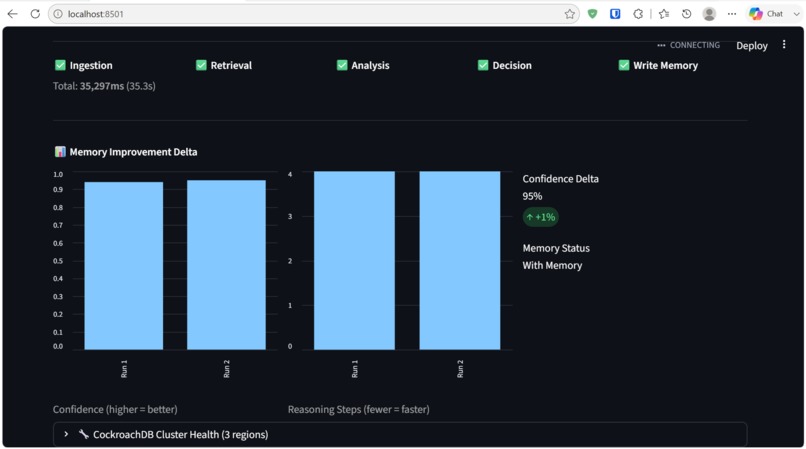Select Run 1 bar in Reasoning Steps chart

click(x=354, y=261)
